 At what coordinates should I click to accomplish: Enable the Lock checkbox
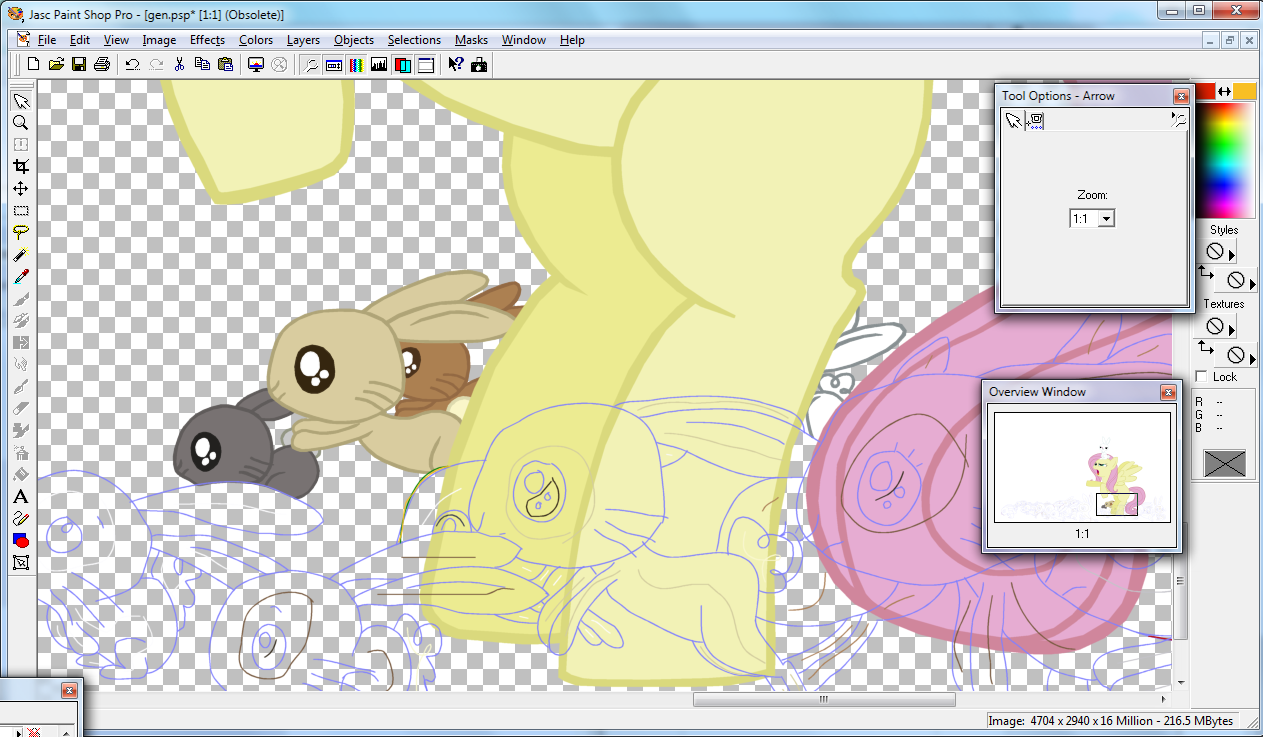1201,377
